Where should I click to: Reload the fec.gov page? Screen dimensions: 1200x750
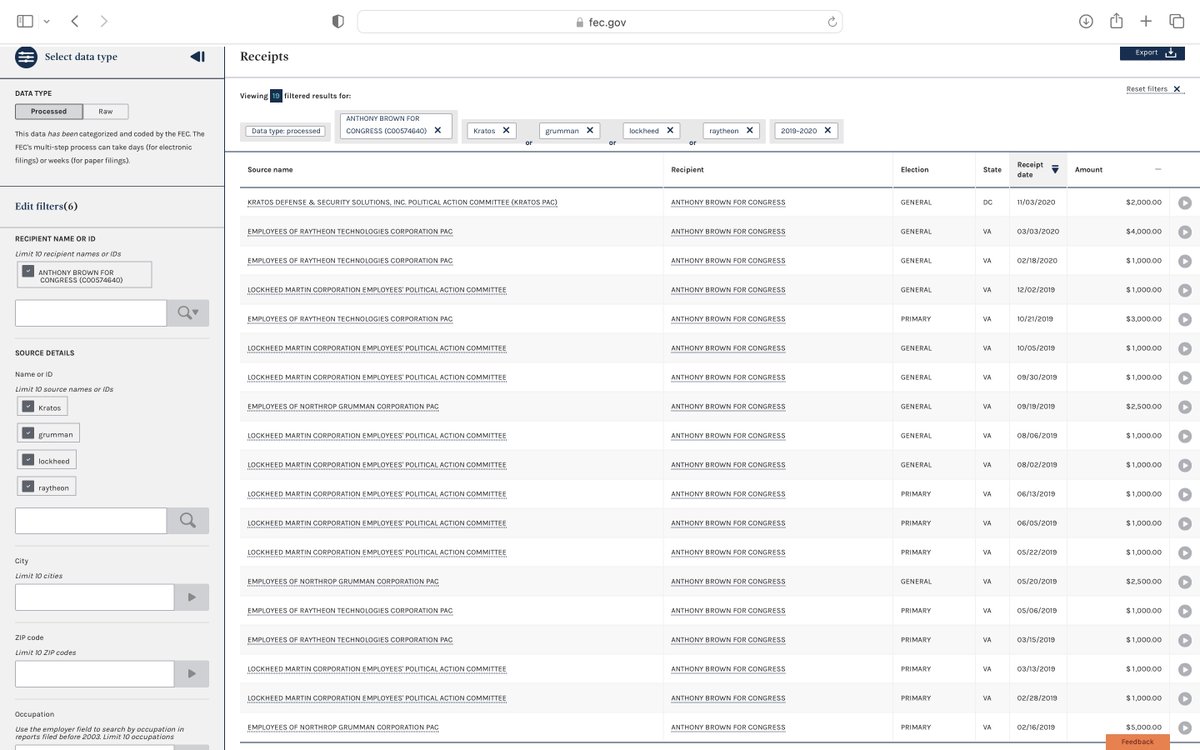[832, 22]
